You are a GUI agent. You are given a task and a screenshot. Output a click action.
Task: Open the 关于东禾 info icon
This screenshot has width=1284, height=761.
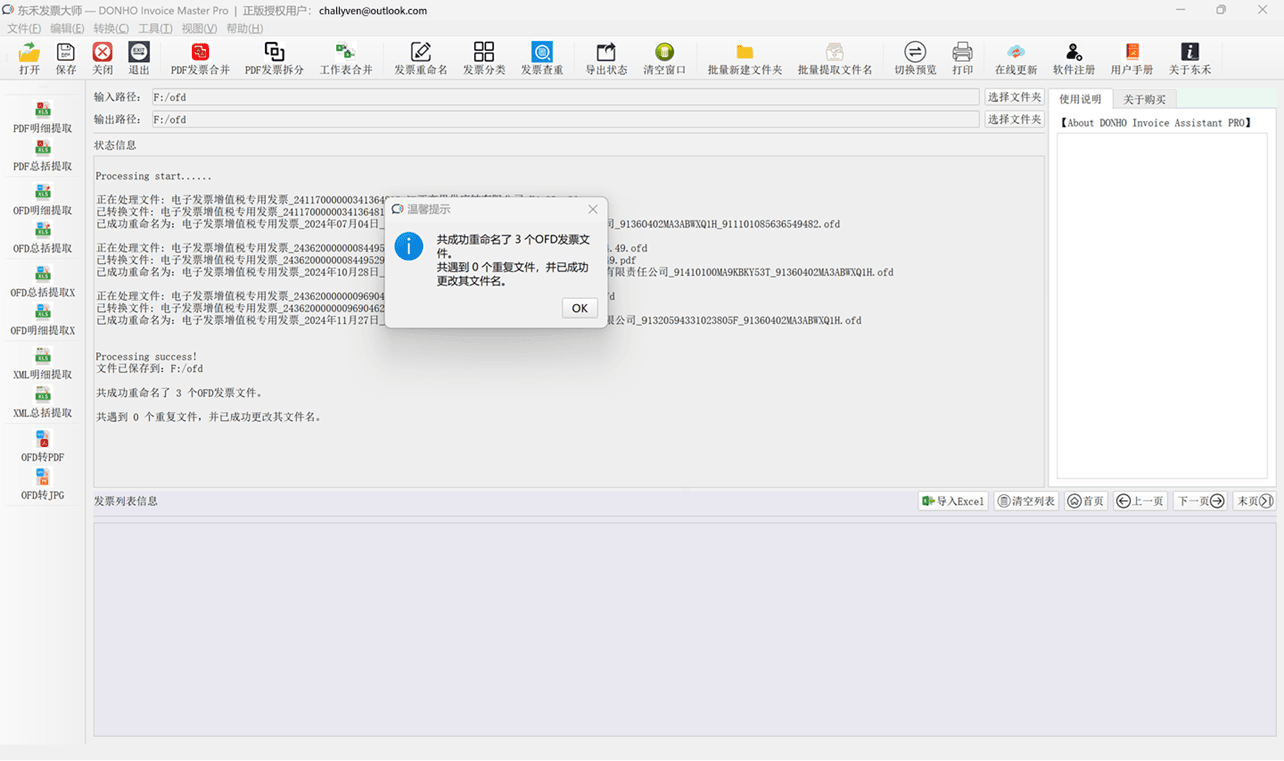tap(1190, 58)
